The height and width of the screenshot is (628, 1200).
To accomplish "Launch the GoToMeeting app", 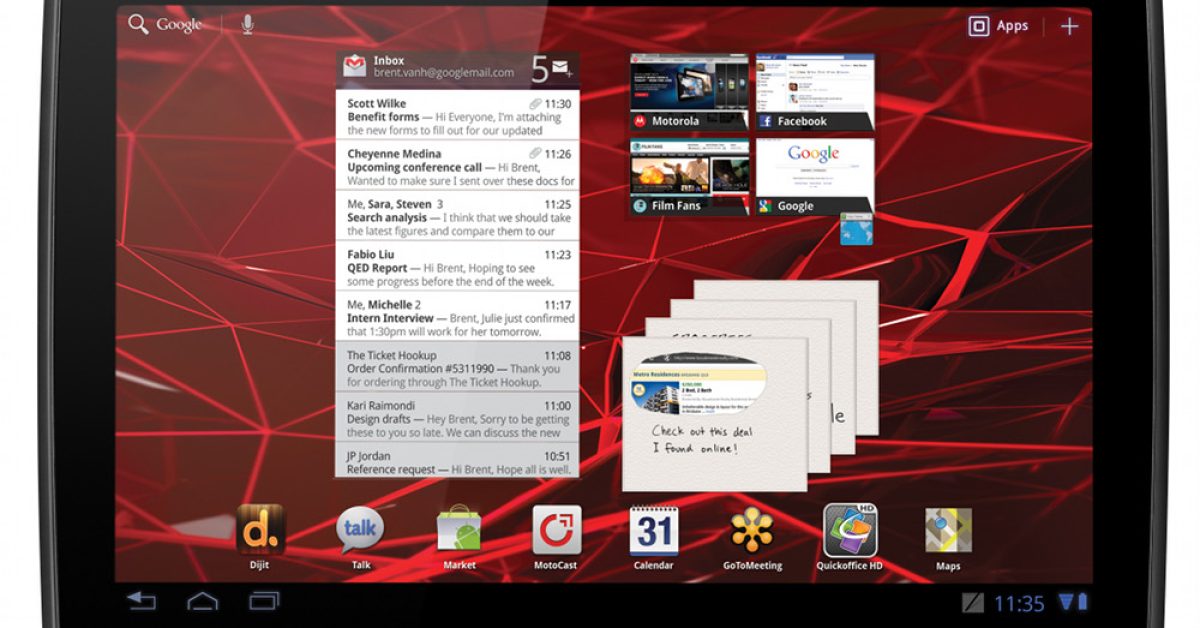I will tap(750, 531).
